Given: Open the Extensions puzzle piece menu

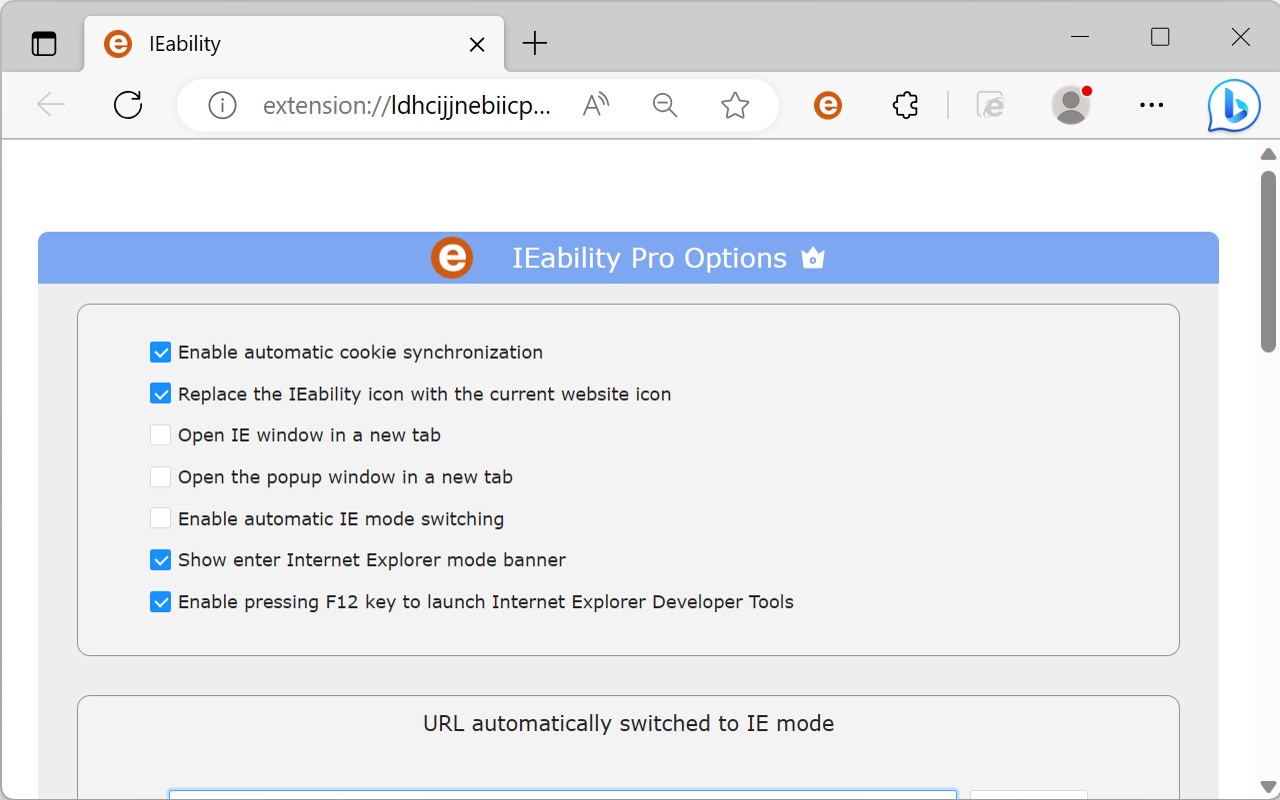Looking at the screenshot, I should pos(905,105).
